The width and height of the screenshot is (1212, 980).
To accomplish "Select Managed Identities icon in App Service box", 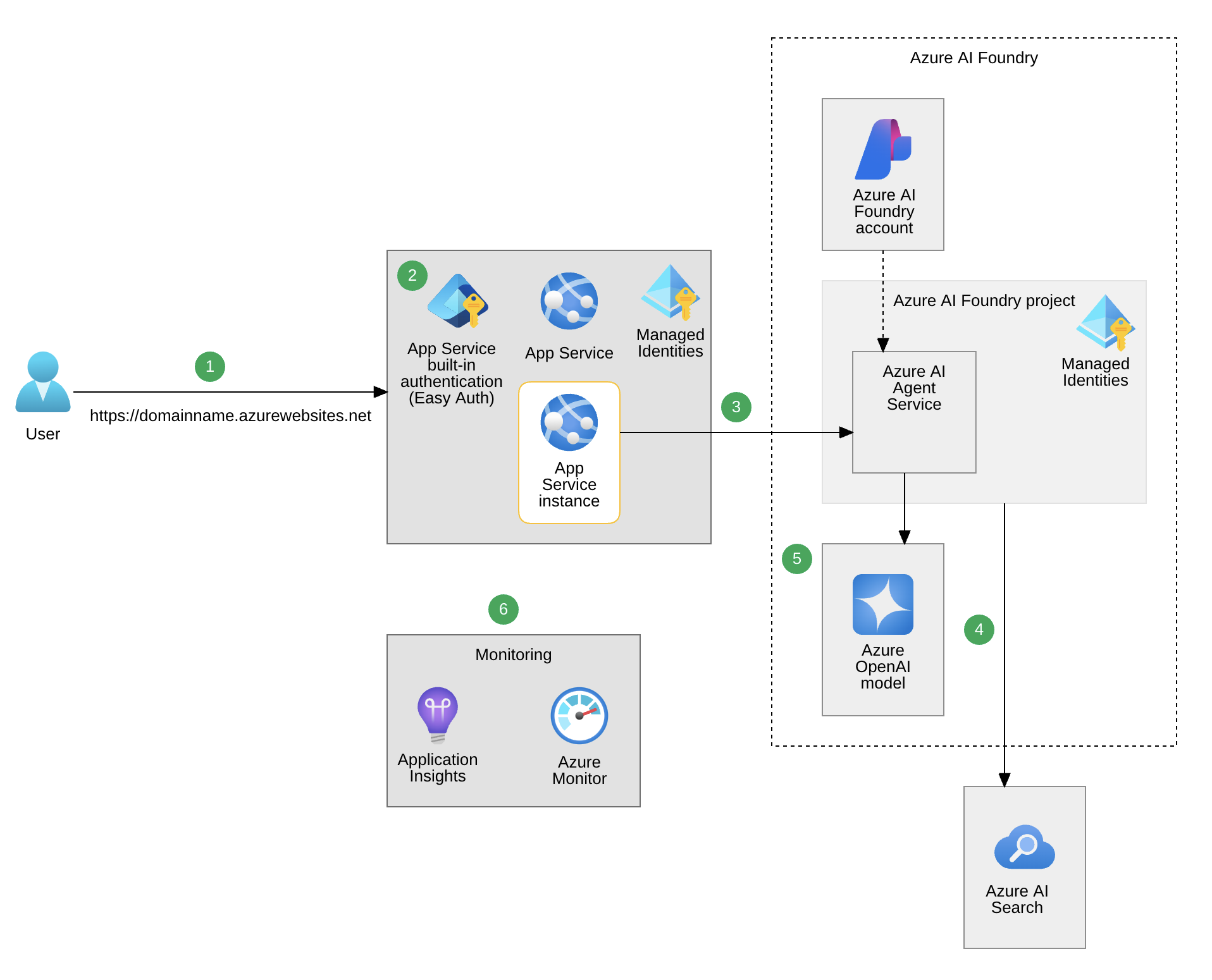I will click(x=671, y=292).
